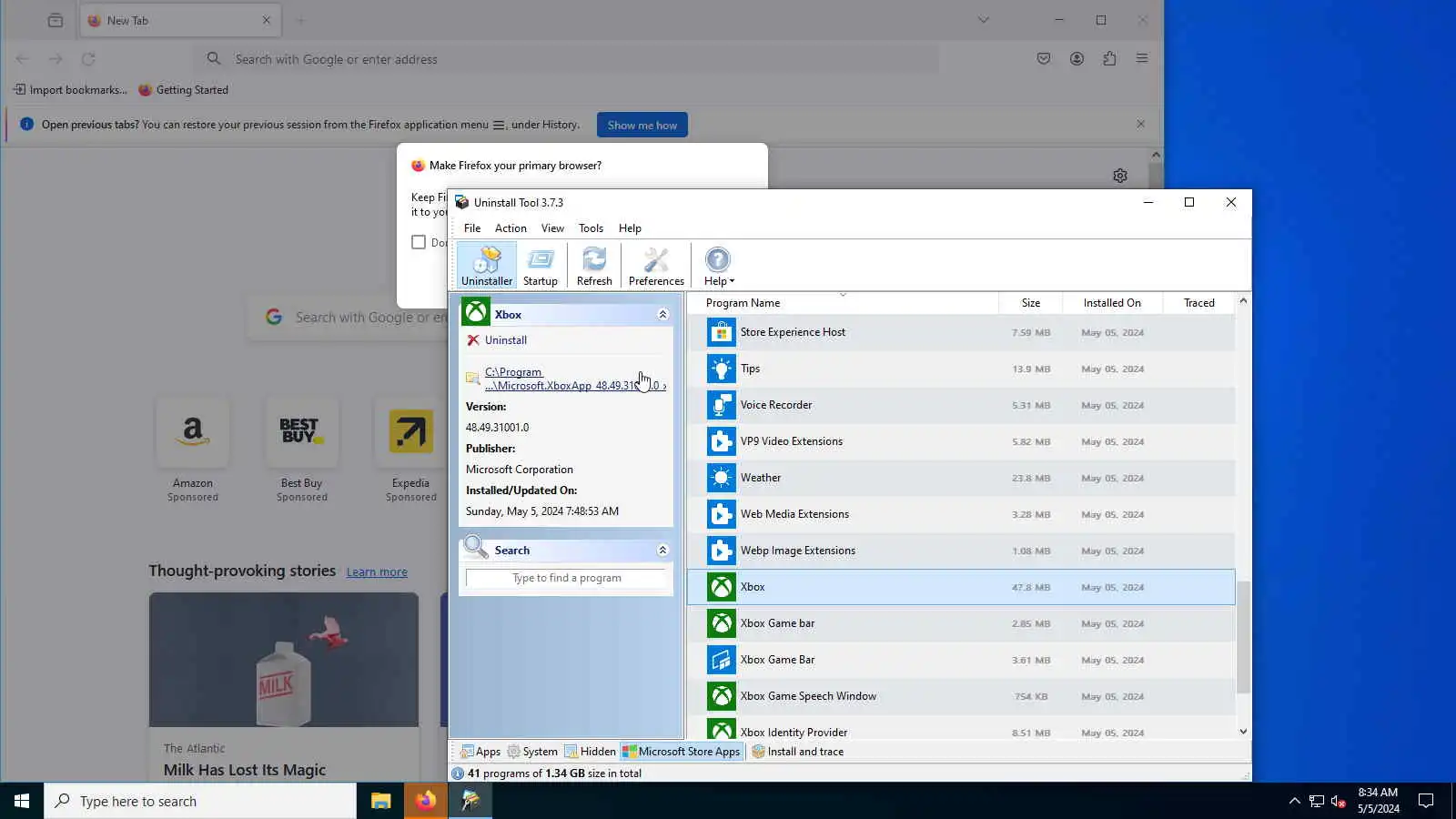Show hidden system tray icons
The image size is (1456, 819).
coord(1294,801)
